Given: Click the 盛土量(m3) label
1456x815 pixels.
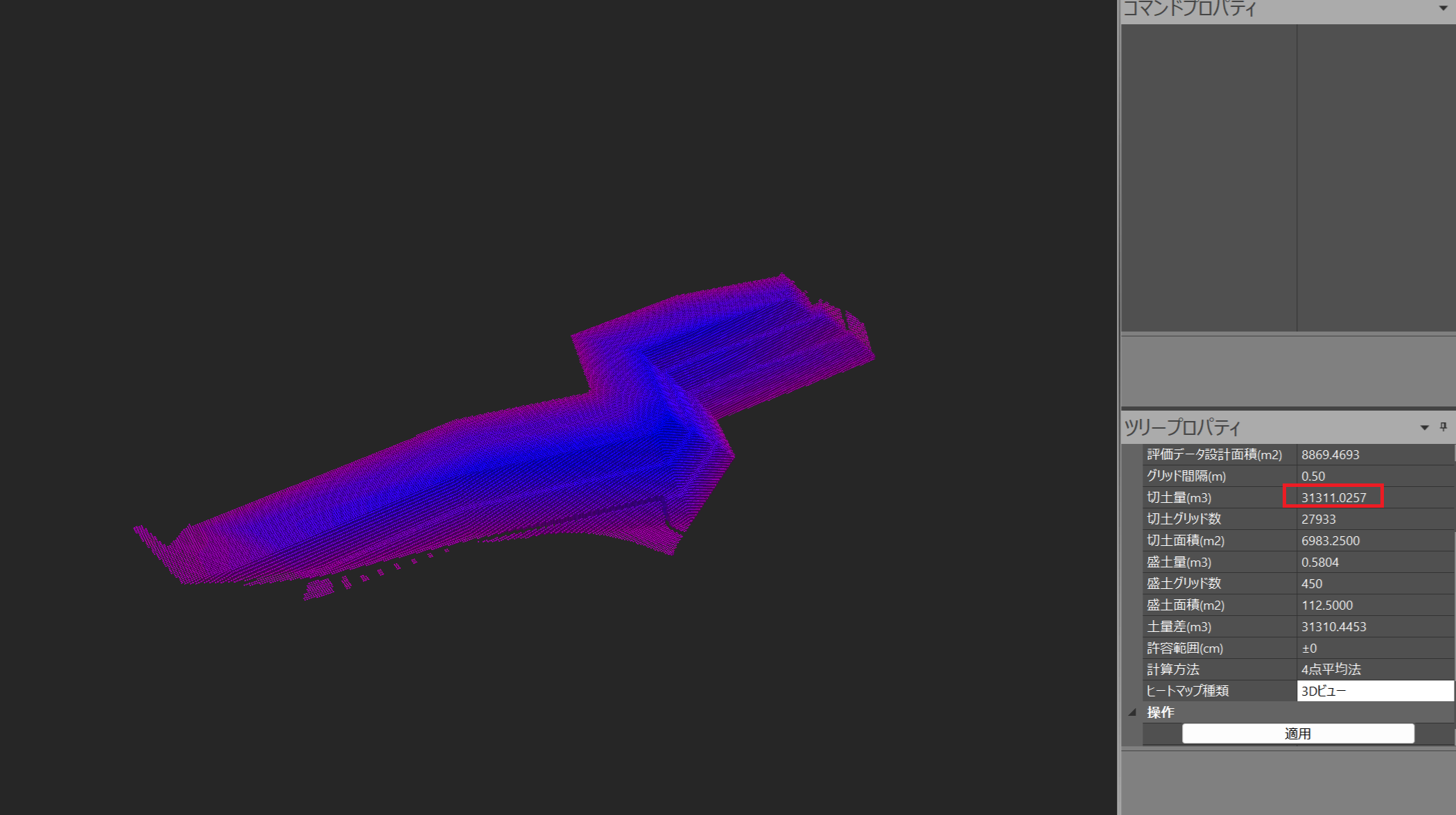Looking at the screenshot, I should 1179,562.
